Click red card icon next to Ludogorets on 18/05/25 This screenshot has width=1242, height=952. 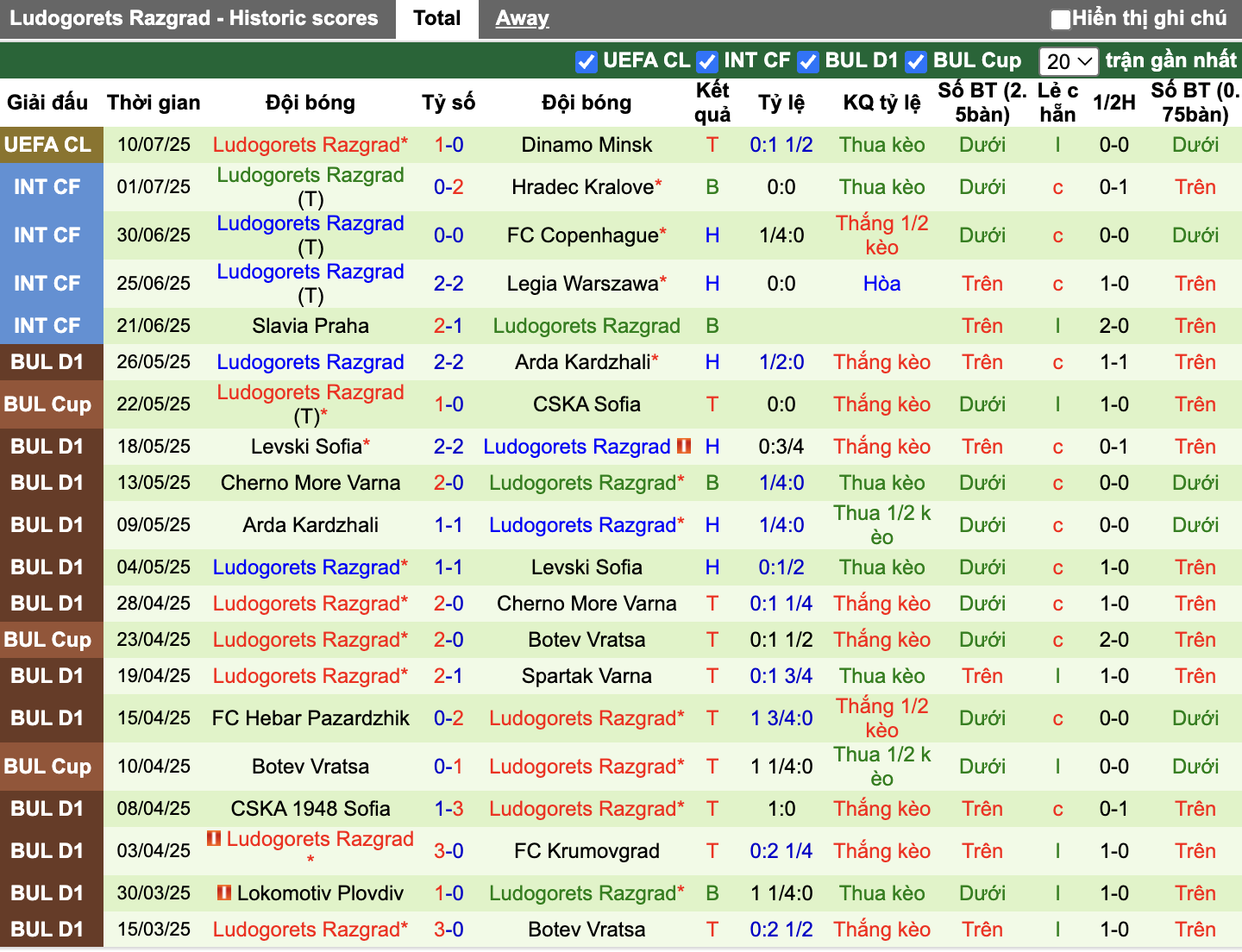tap(684, 446)
